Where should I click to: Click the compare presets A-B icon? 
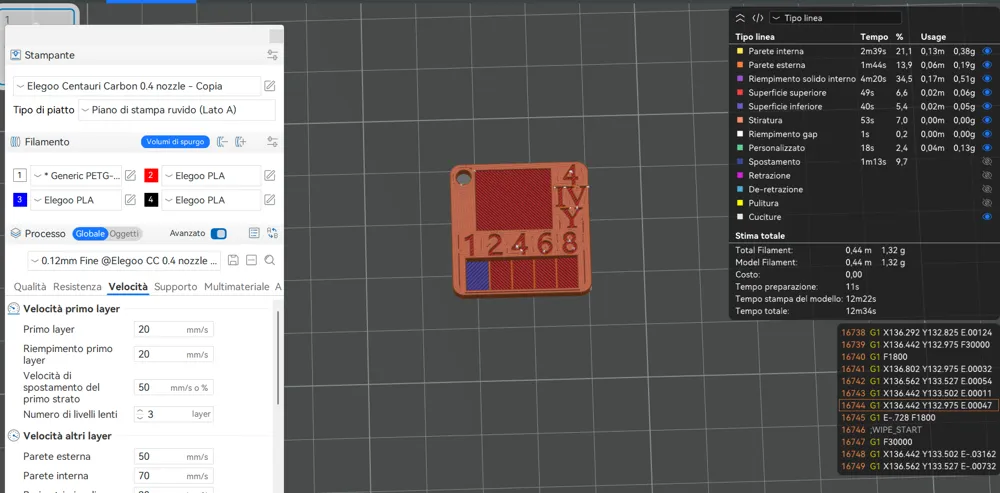(x=272, y=233)
